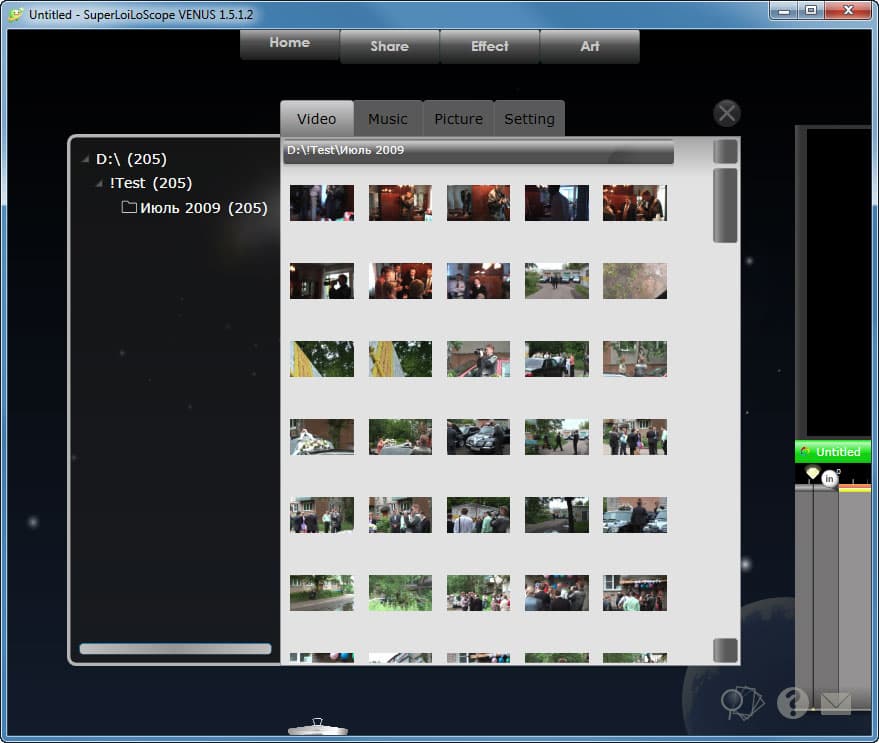Screen dimensions: 879x743
Task: Switch to the Art tab
Action: tap(589, 47)
